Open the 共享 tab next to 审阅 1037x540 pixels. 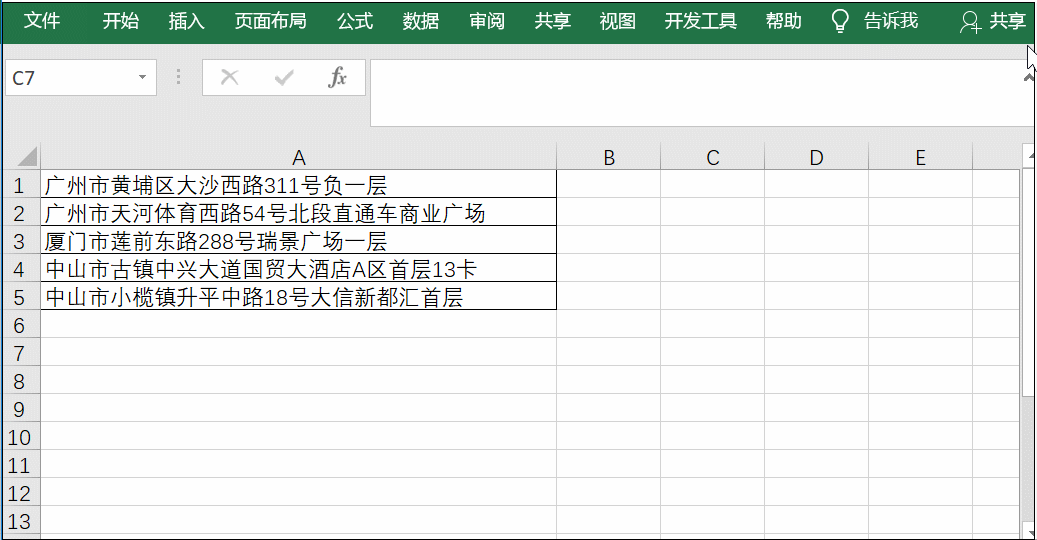coord(552,21)
